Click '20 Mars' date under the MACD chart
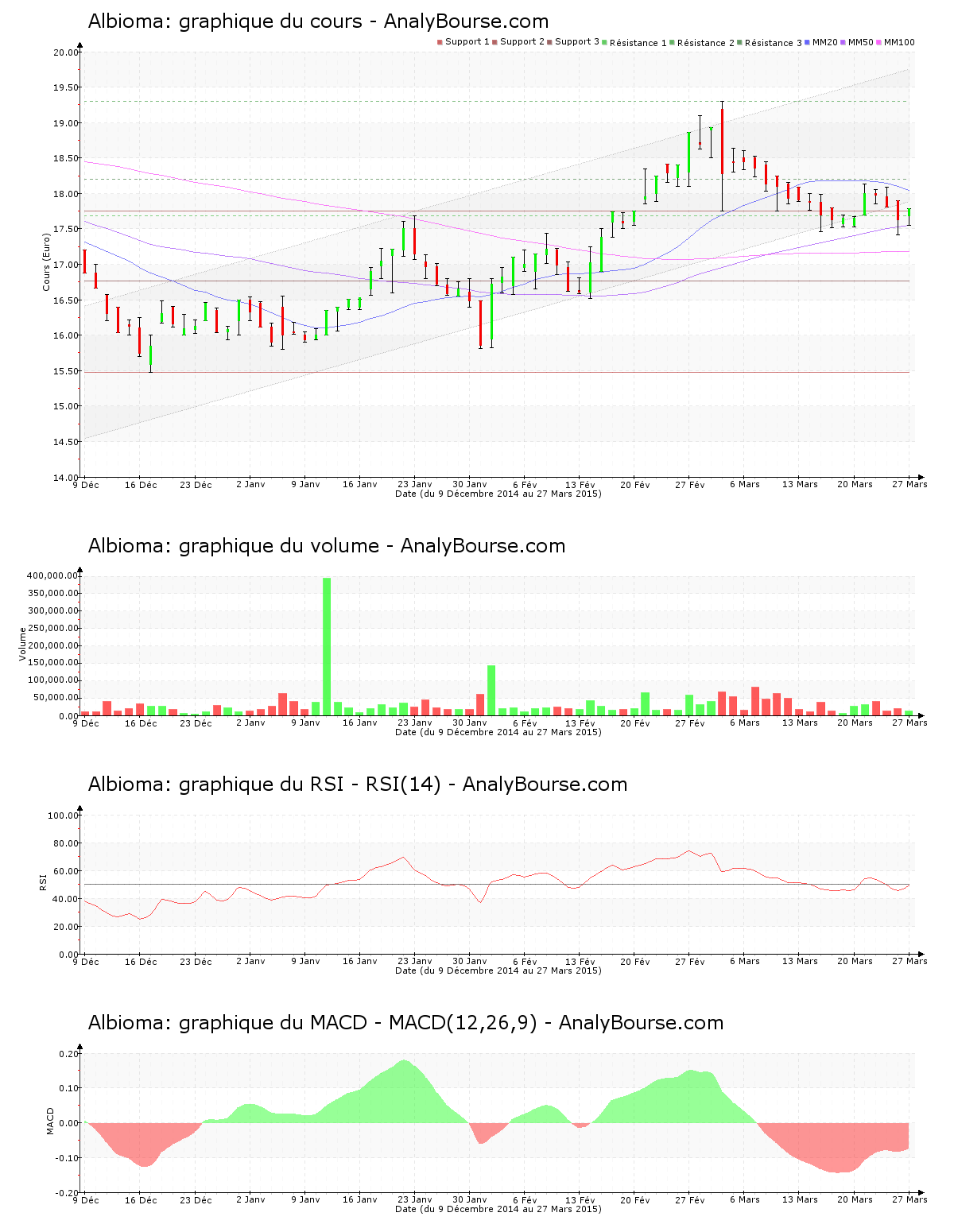The width and height of the screenshot is (954, 1232). pyautogui.click(x=855, y=1200)
